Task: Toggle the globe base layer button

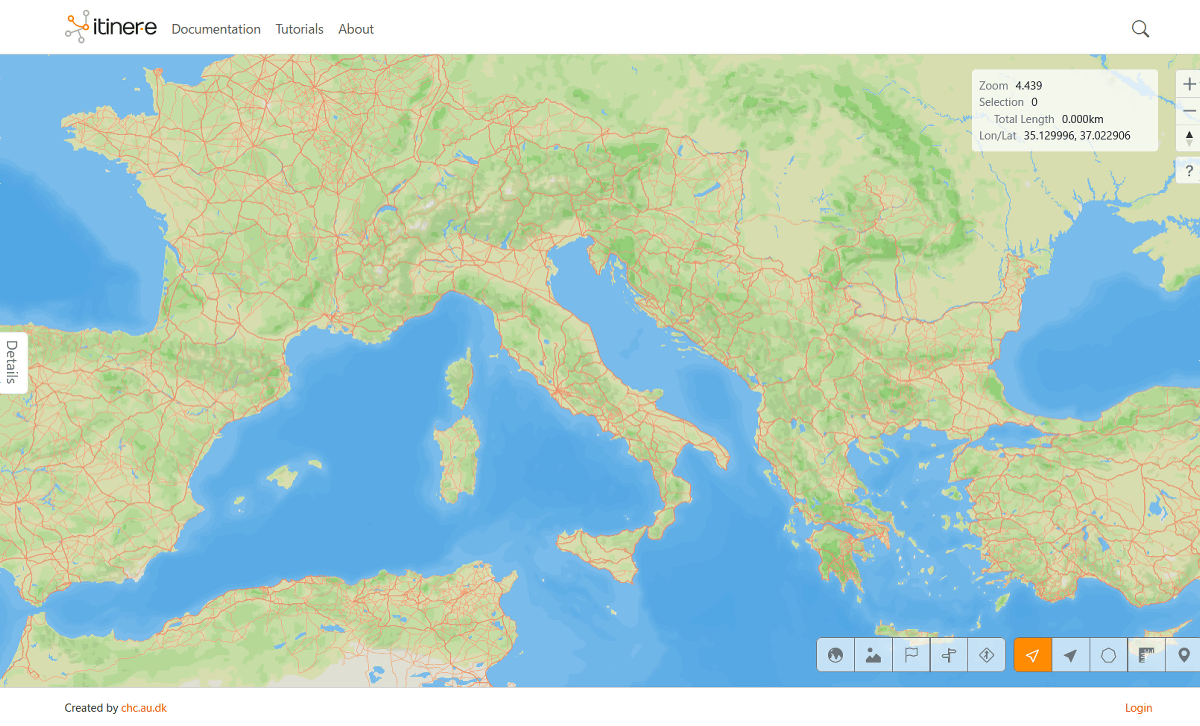Action: pos(835,655)
